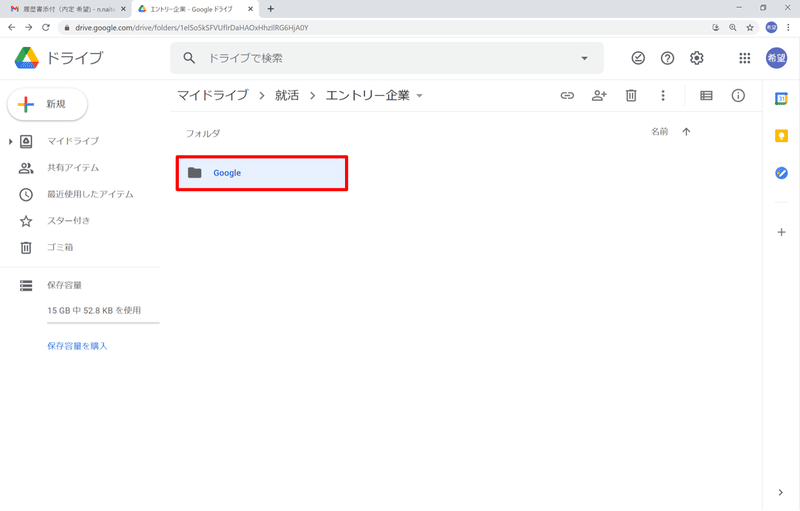Open the browser zoom icon
This screenshot has height=511, width=800.
coord(733,28)
